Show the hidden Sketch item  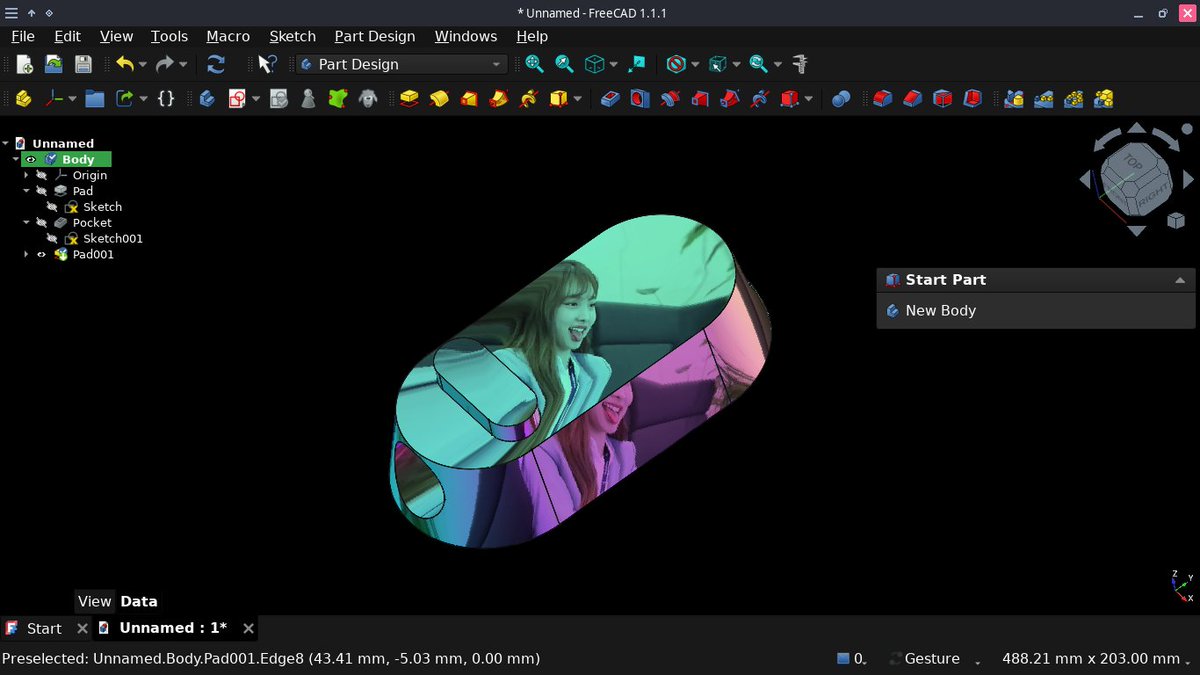point(52,207)
